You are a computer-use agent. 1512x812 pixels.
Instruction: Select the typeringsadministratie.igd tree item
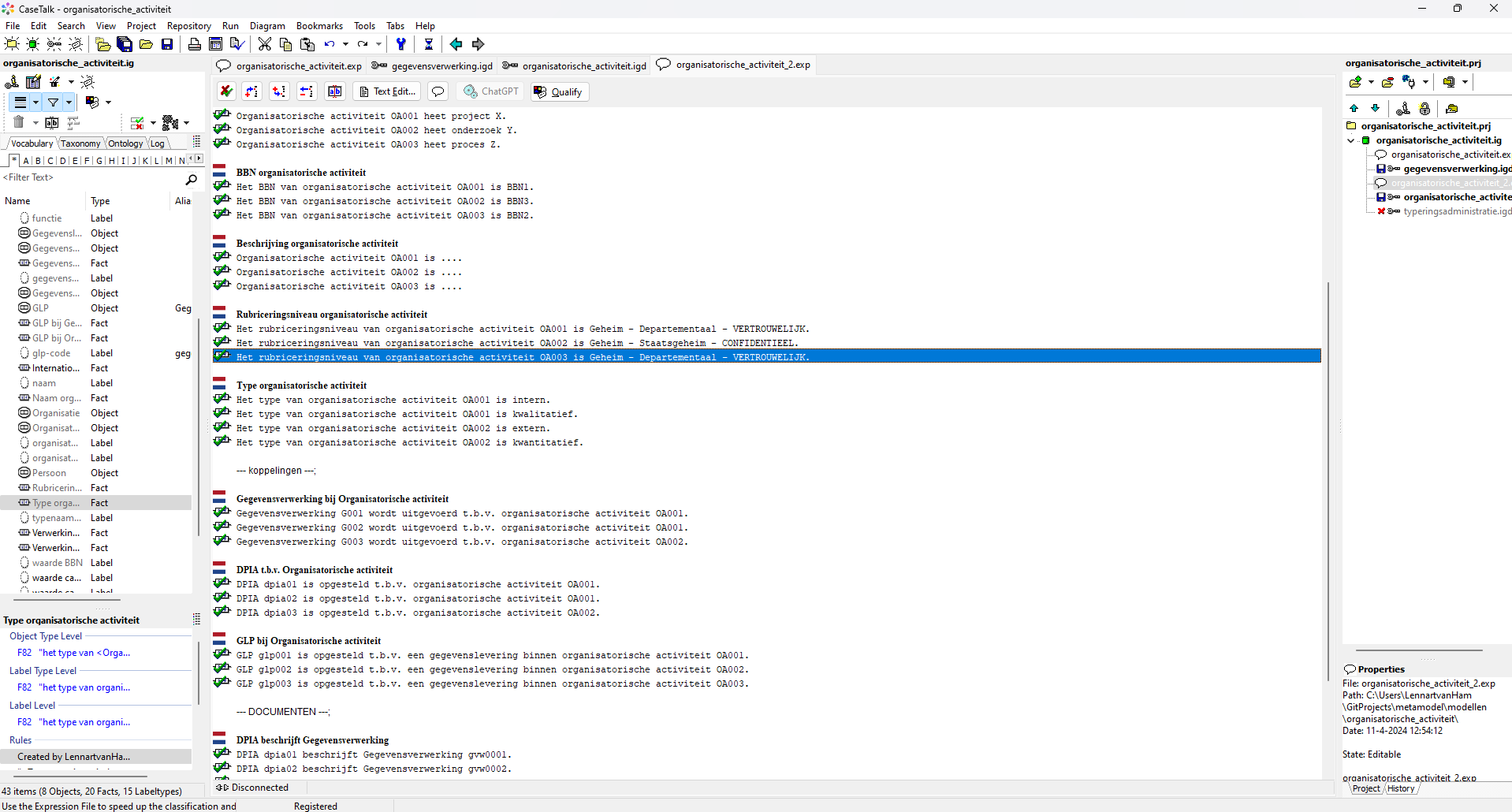(1457, 211)
